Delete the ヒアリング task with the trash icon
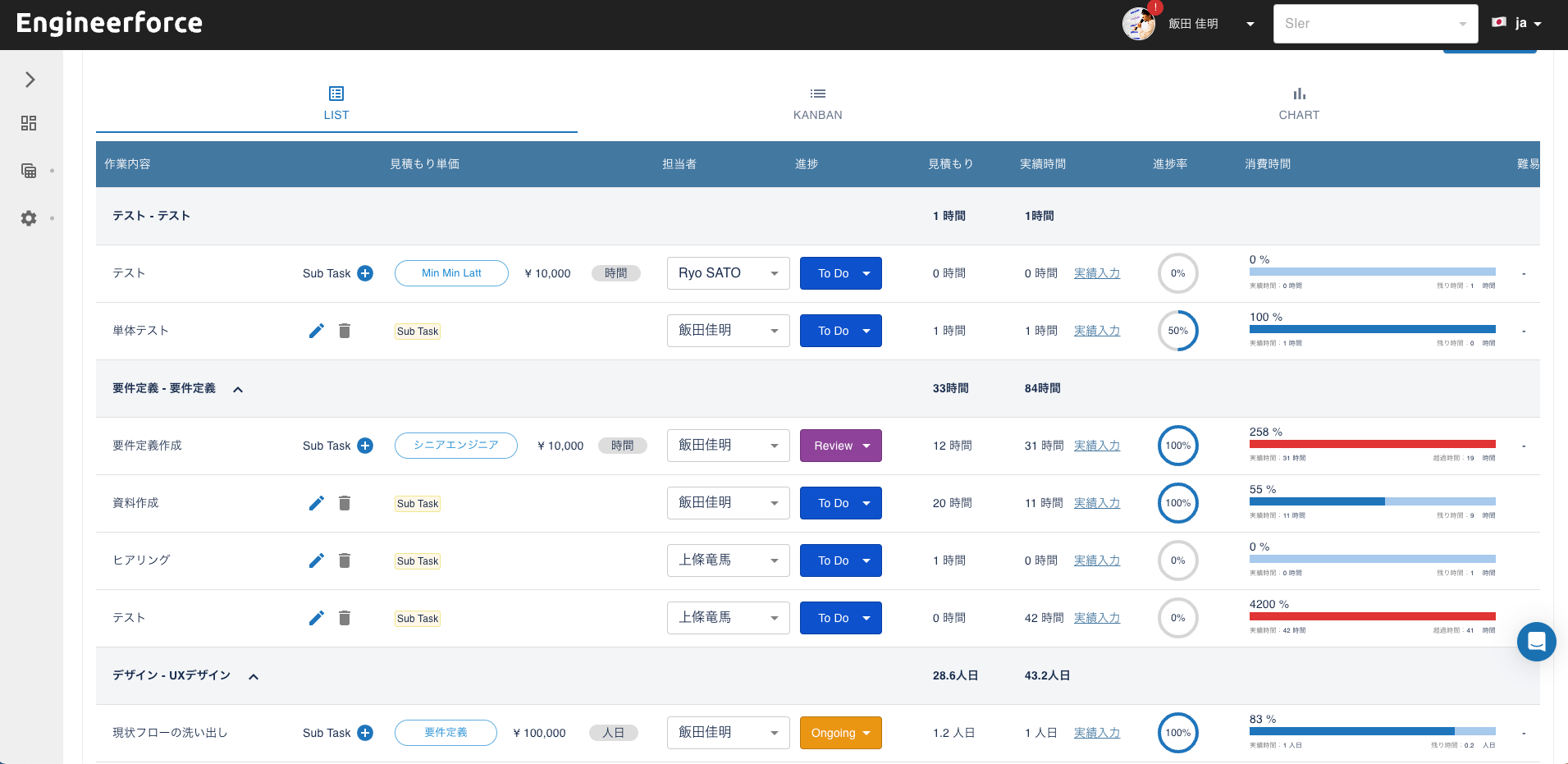1568x764 pixels. (x=345, y=560)
